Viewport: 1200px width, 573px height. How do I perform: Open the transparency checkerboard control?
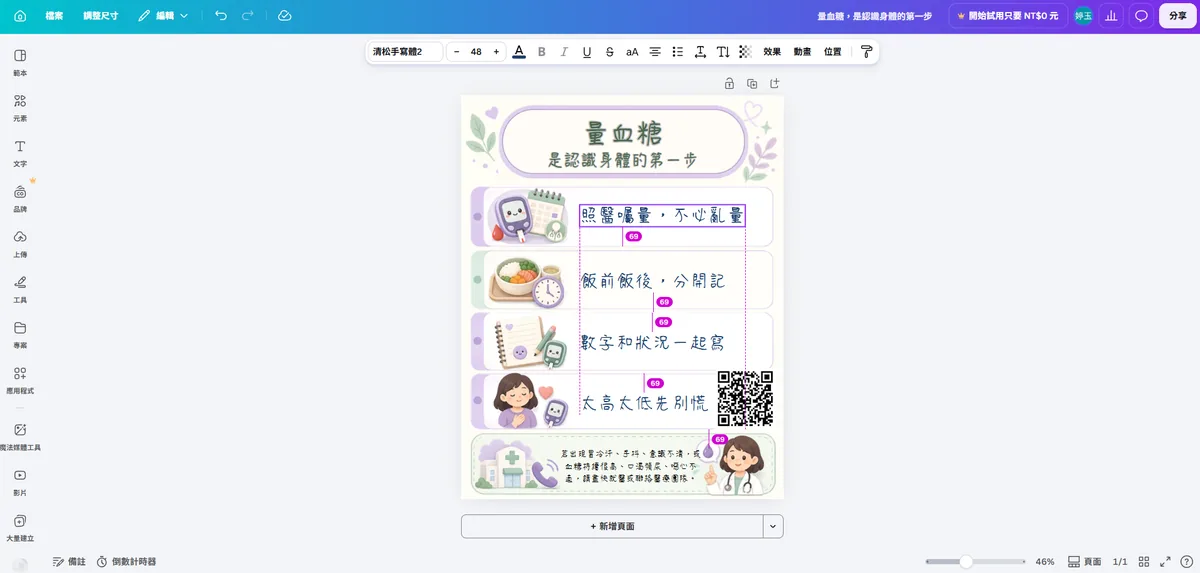[x=746, y=52]
